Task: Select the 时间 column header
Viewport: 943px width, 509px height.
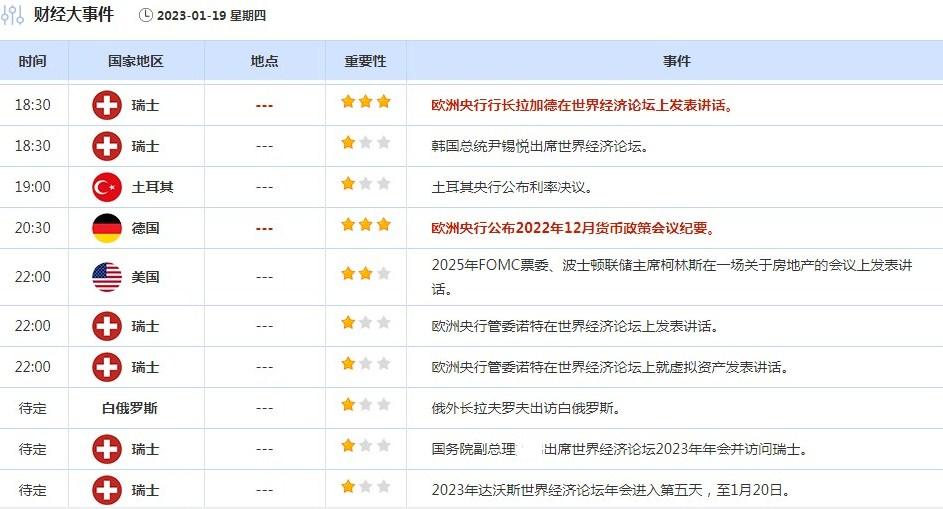Action: click(x=33, y=61)
